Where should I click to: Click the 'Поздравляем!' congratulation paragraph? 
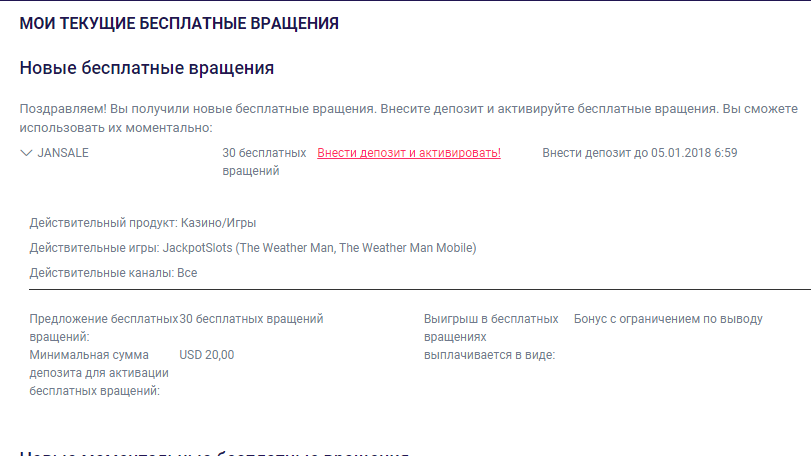coord(409,118)
